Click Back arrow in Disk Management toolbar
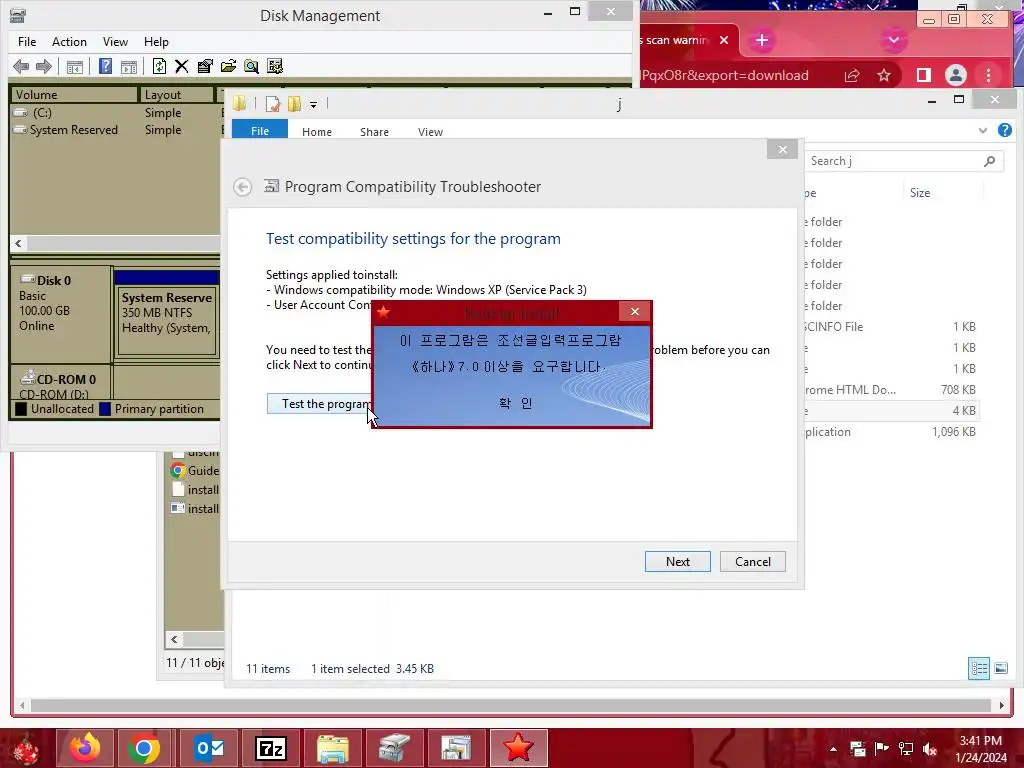 coord(21,66)
